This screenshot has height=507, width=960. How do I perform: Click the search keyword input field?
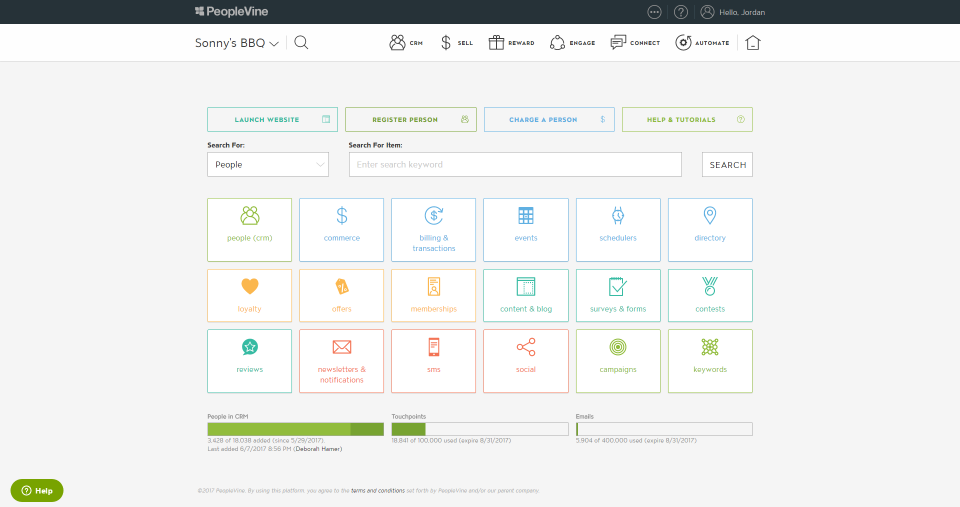point(515,165)
